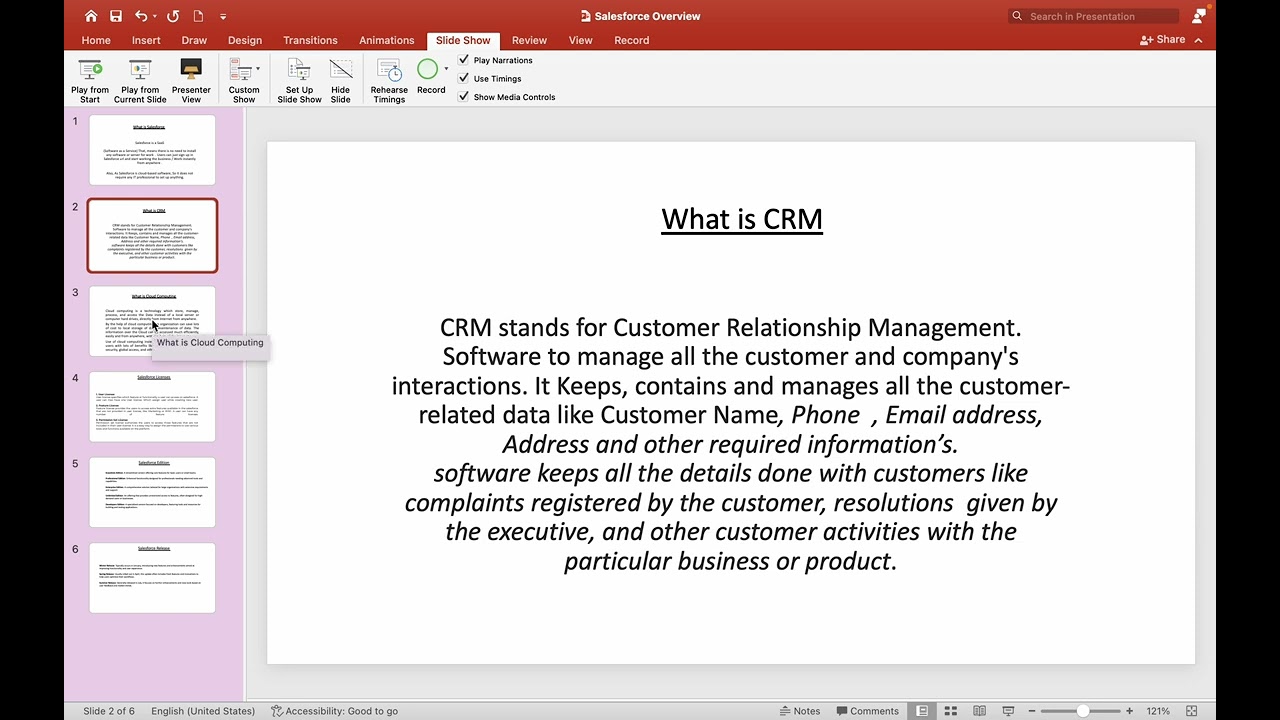Open the Record tab
The height and width of the screenshot is (720, 1280).
(x=632, y=40)
